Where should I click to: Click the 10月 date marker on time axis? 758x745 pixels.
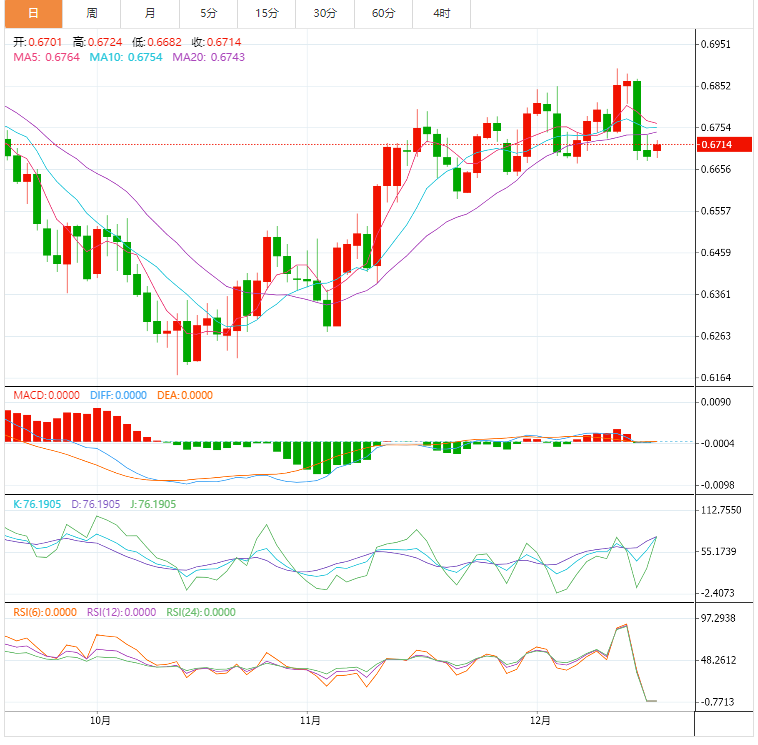point(99,720)
